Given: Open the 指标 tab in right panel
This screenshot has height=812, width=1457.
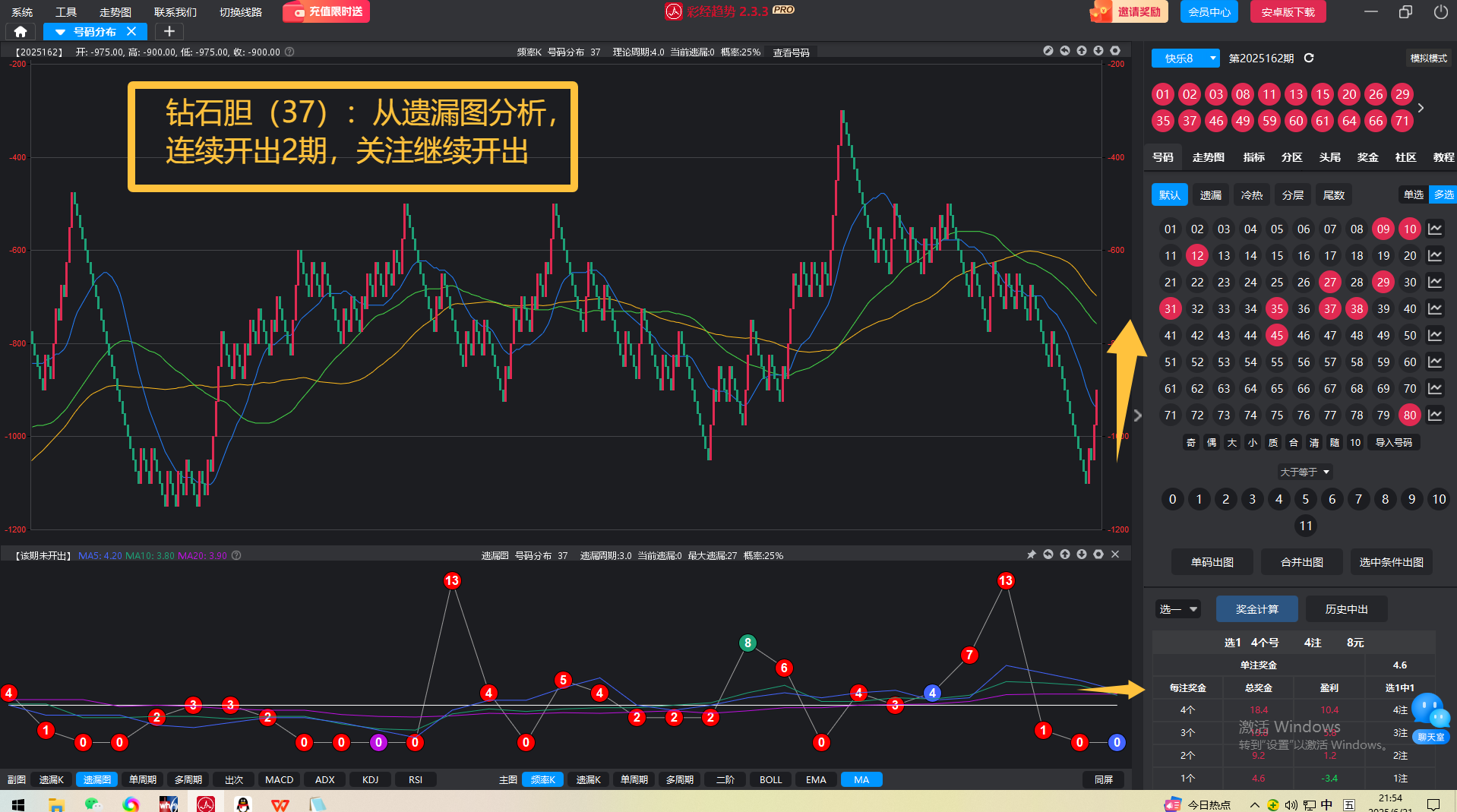Looking at the screenshot, I should pos(1254,157).
